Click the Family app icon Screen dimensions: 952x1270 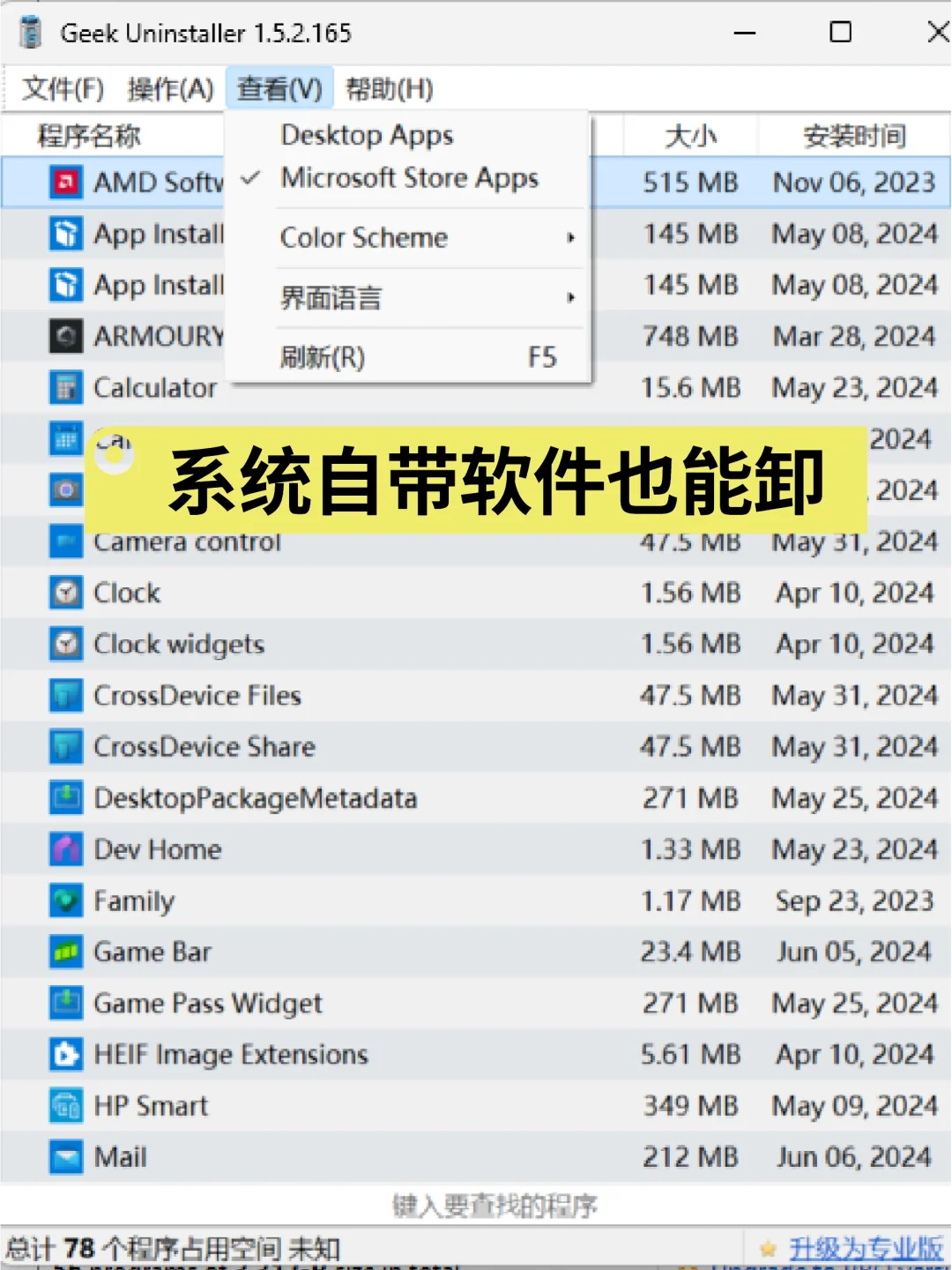pos(65,900)
